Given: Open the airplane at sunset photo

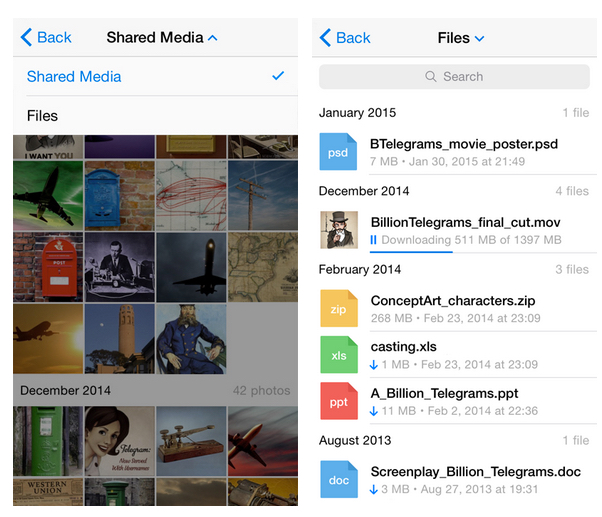Looking at the screenshot, I should (x=48, y=339).
